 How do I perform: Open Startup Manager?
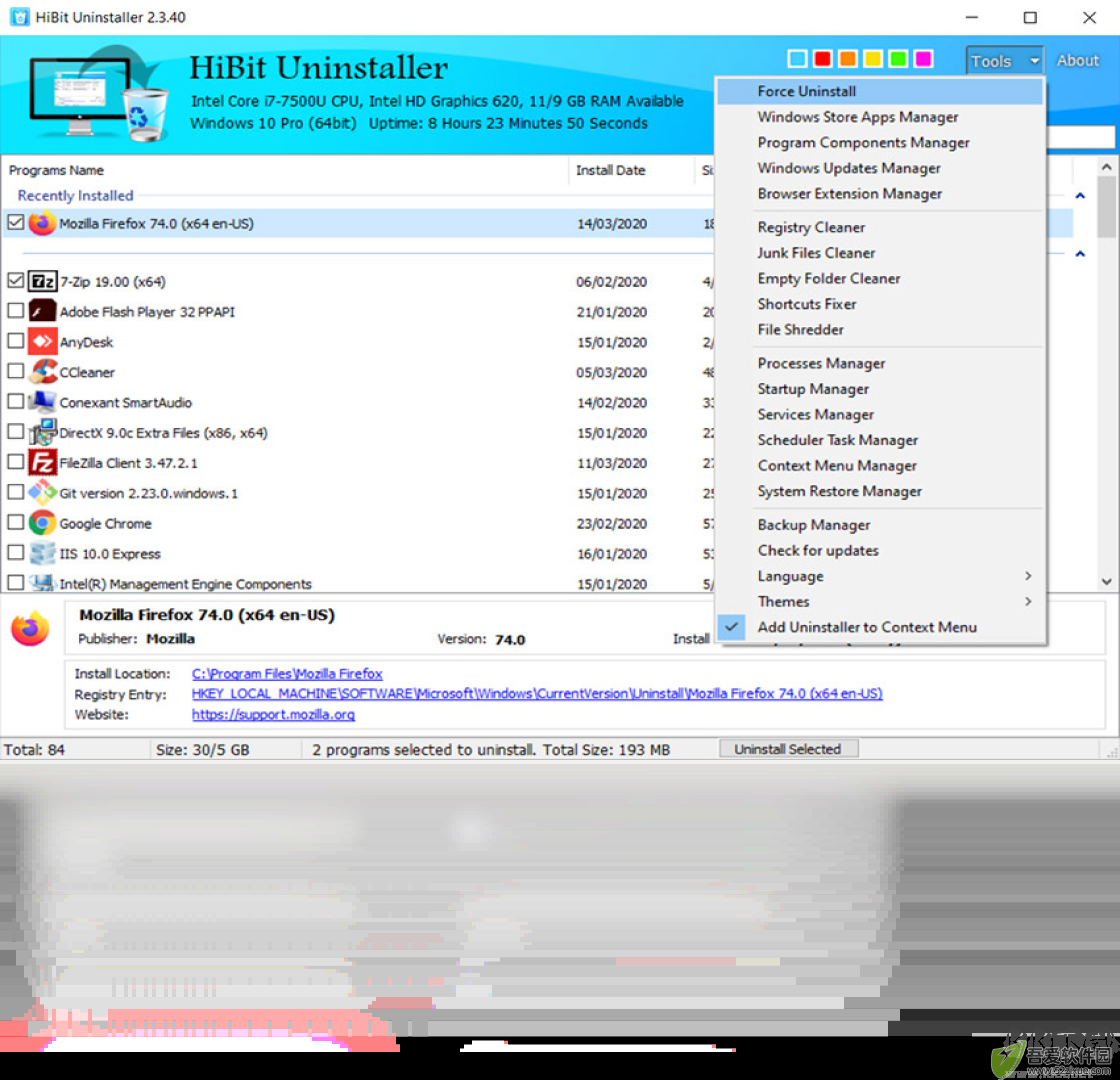(881, 389)
